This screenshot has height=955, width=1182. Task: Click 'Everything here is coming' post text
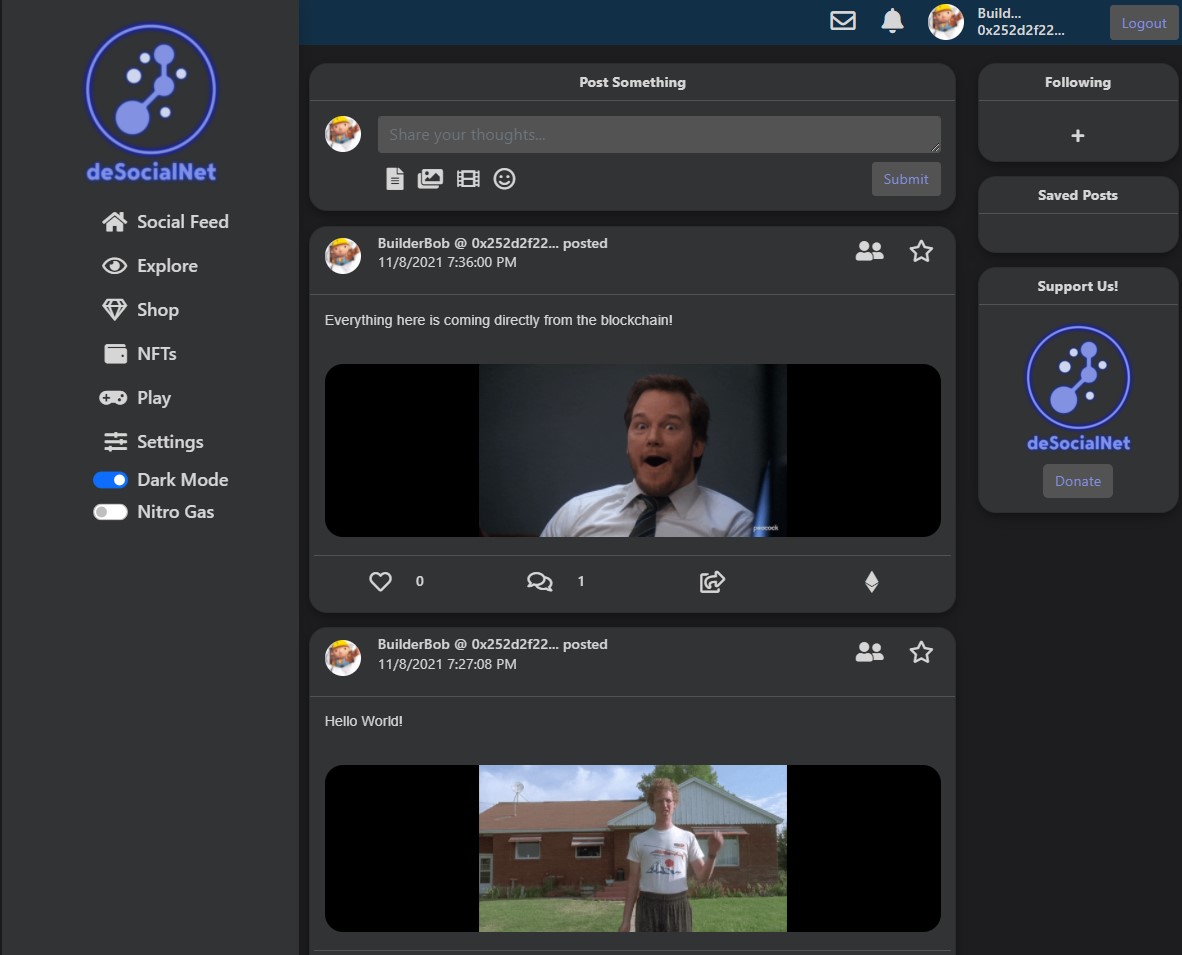(498, 320)
